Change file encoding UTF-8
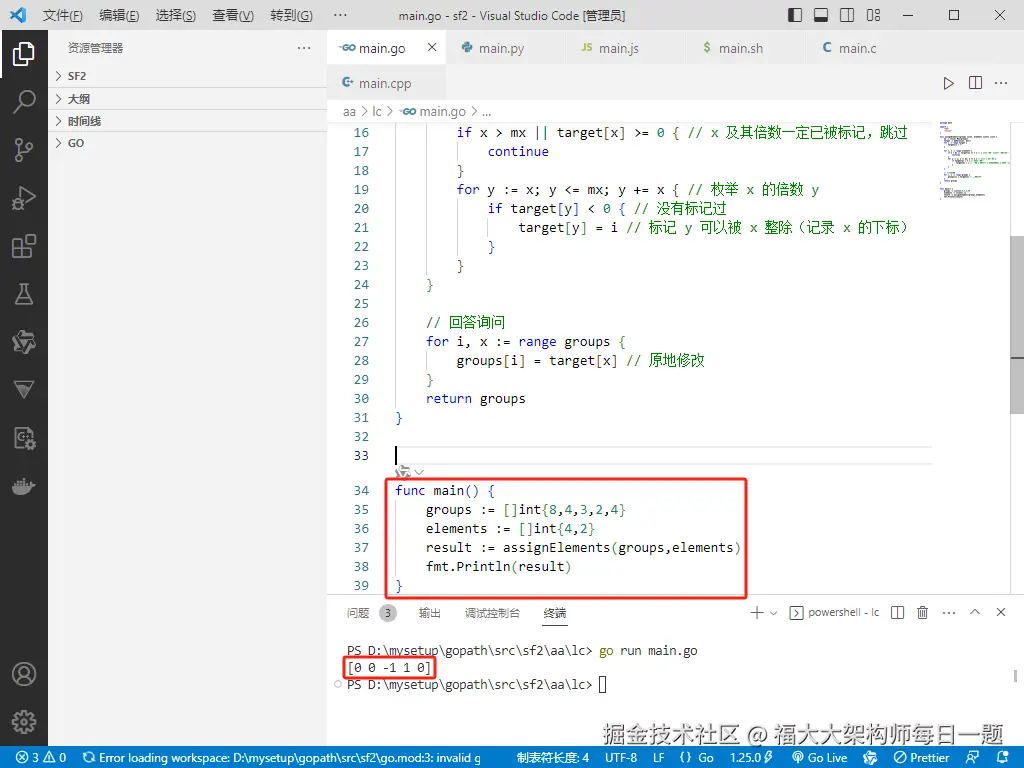1024x768 pixels. [x=620, y=758]
